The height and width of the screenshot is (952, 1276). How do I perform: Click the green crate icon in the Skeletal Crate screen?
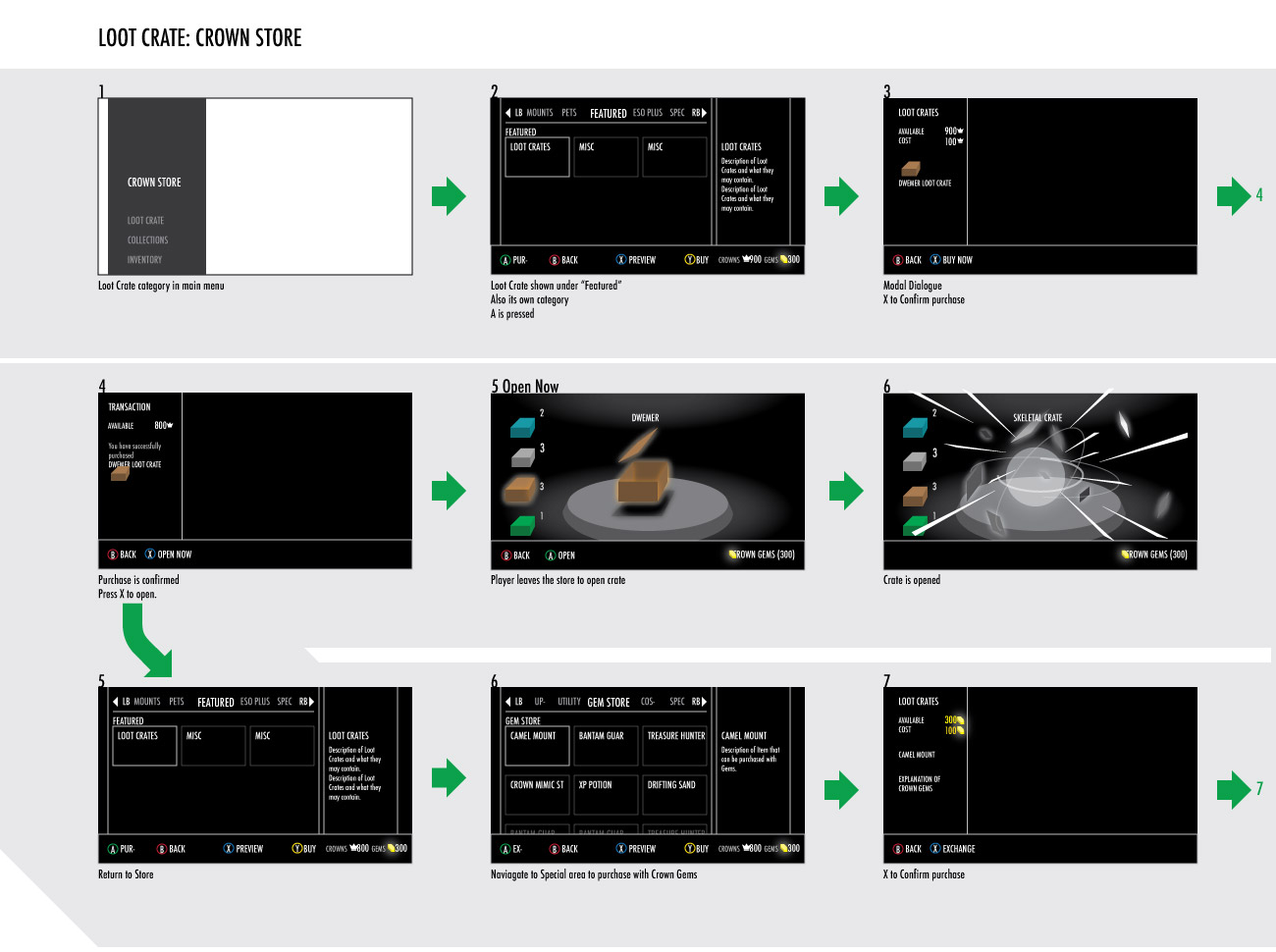pos(914,525)
